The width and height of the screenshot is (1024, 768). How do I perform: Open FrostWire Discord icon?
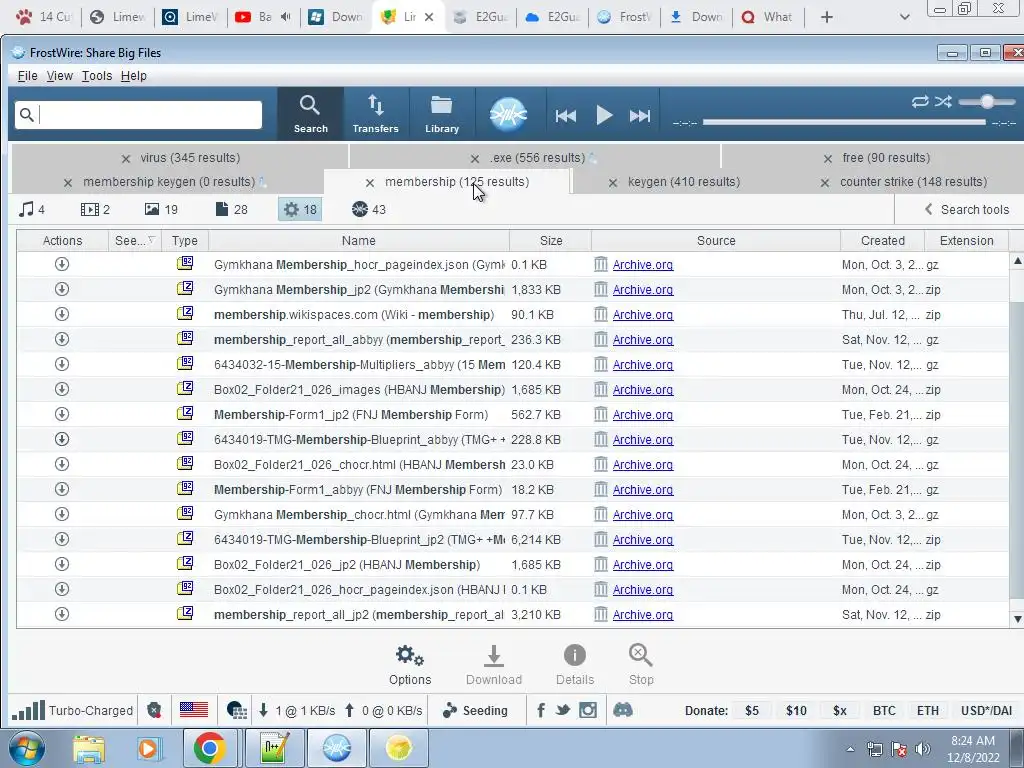pyautogui.click(x=623, y=710)
